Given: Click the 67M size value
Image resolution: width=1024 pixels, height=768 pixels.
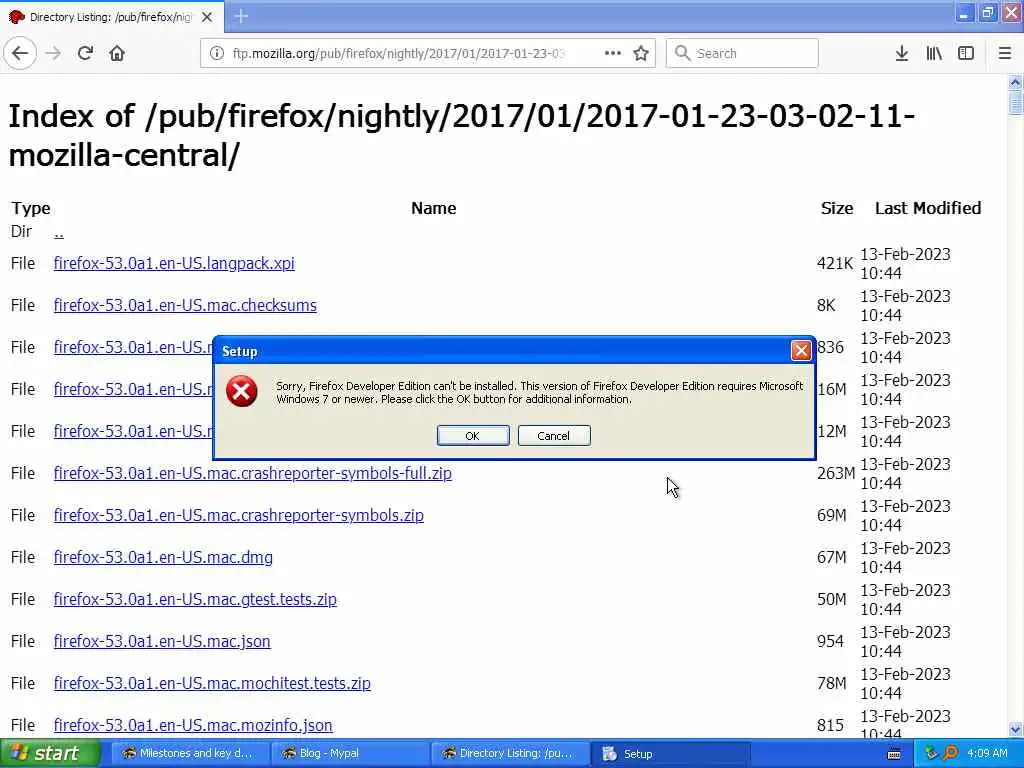Looking at the screenshot, I should tap(831, 557).
